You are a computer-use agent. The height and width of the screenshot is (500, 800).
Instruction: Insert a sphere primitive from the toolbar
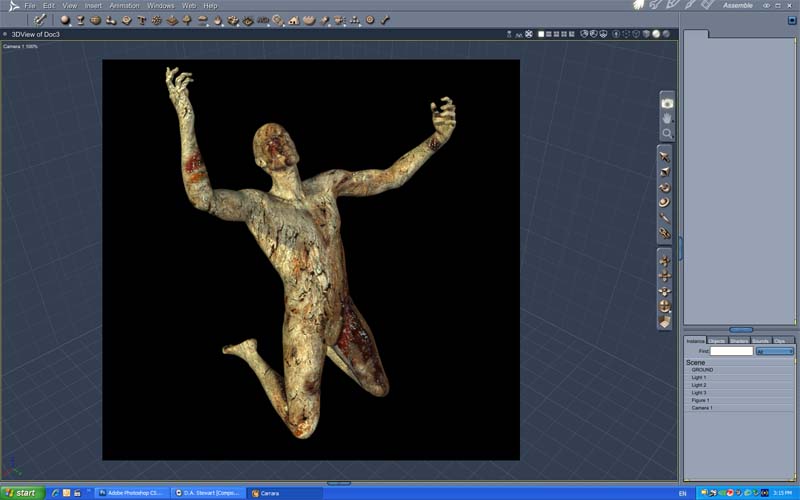click(x=65, y=20)
